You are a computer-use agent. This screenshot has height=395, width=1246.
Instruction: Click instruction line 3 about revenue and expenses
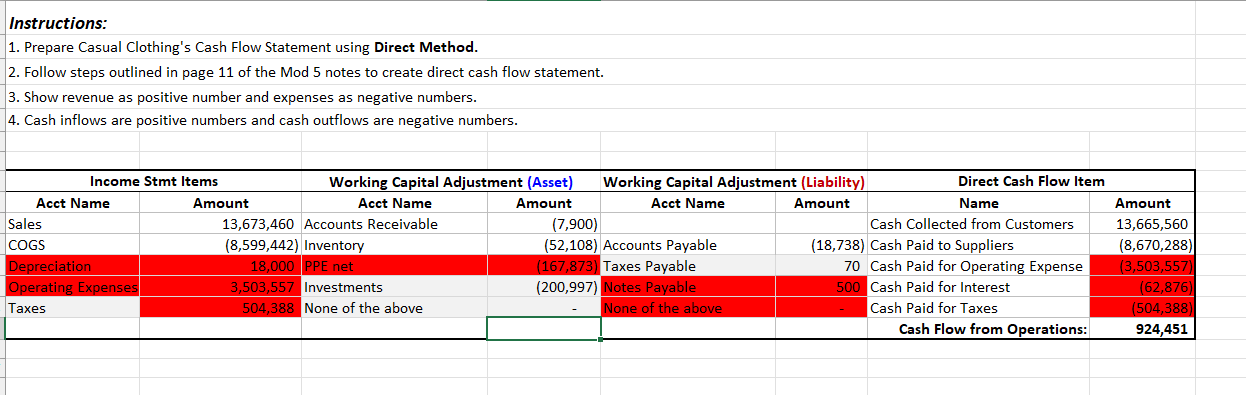click(241, 98)
